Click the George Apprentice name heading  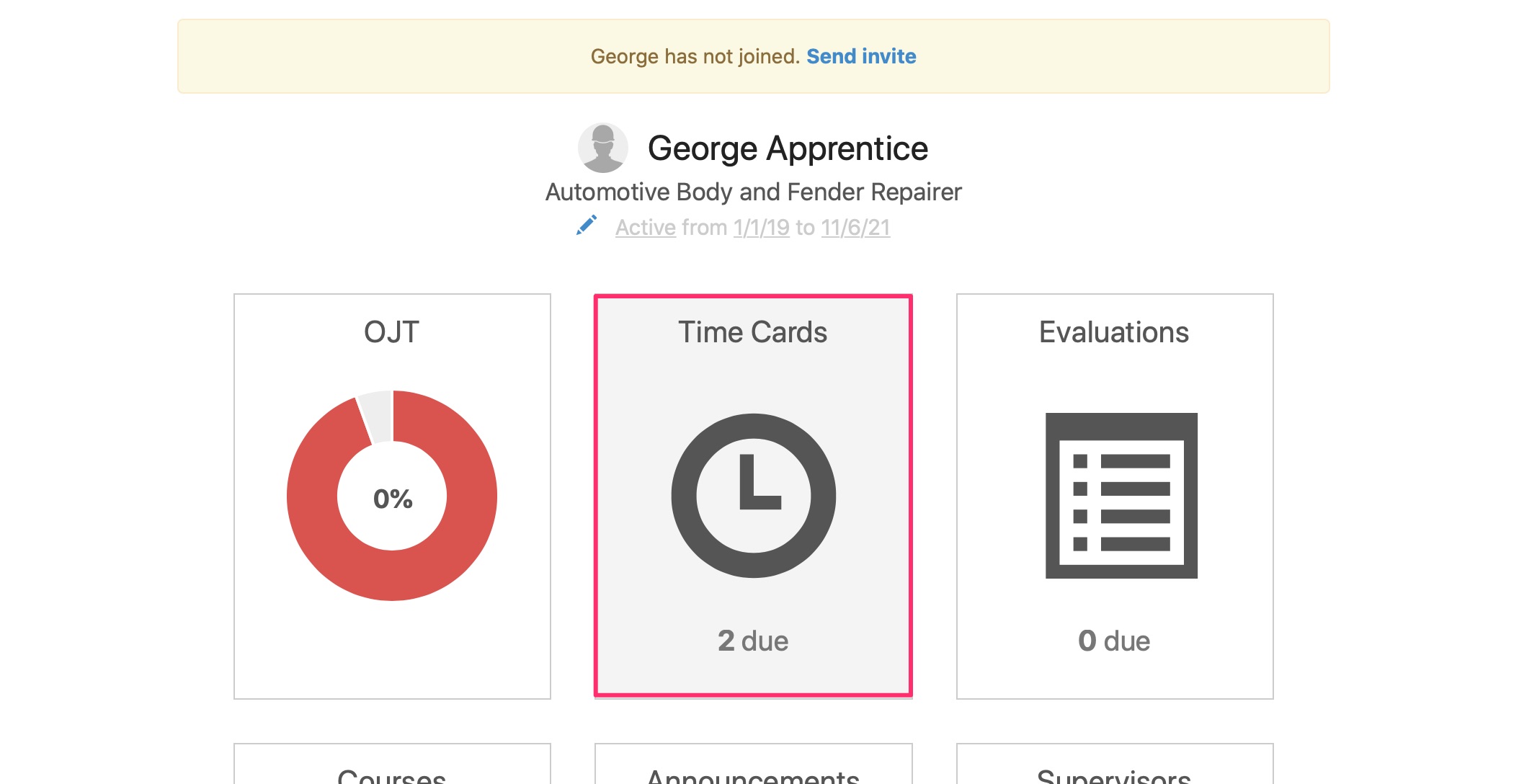click(788, 148)
